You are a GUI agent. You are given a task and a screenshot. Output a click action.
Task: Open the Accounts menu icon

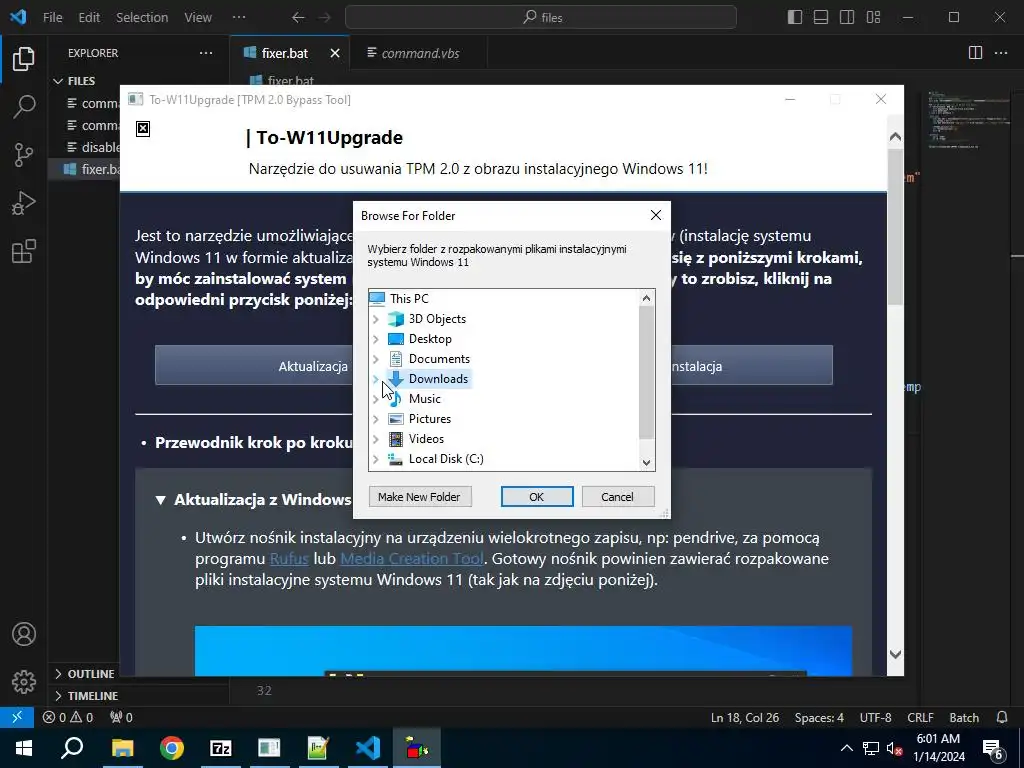click(x=24, y=634)
